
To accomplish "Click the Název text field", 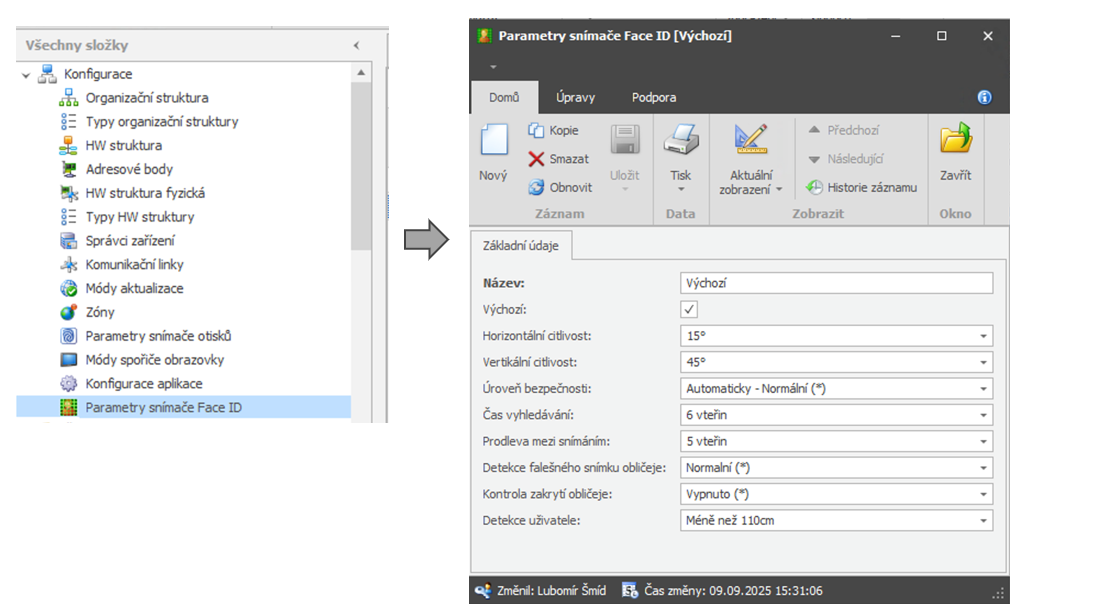I will coord(836,284).
